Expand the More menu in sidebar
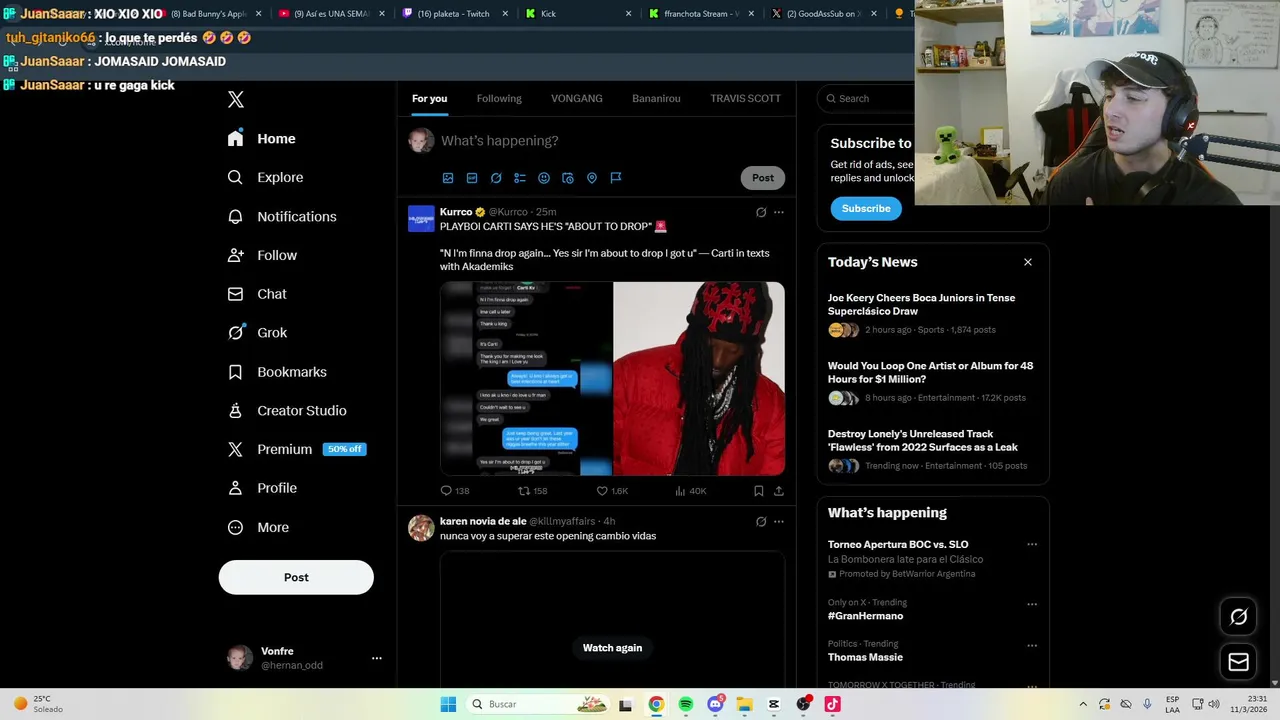 (258, 527)
